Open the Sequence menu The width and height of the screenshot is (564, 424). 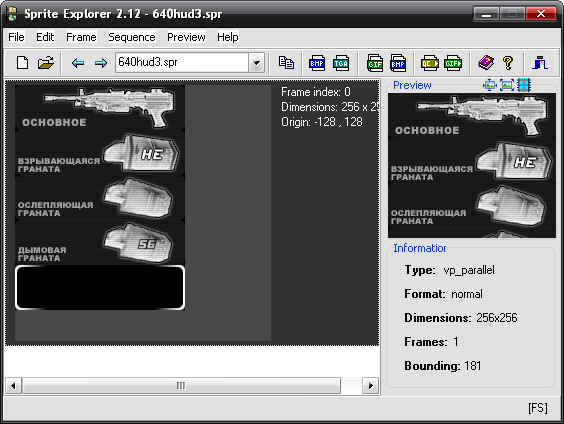tap(132, 37)
